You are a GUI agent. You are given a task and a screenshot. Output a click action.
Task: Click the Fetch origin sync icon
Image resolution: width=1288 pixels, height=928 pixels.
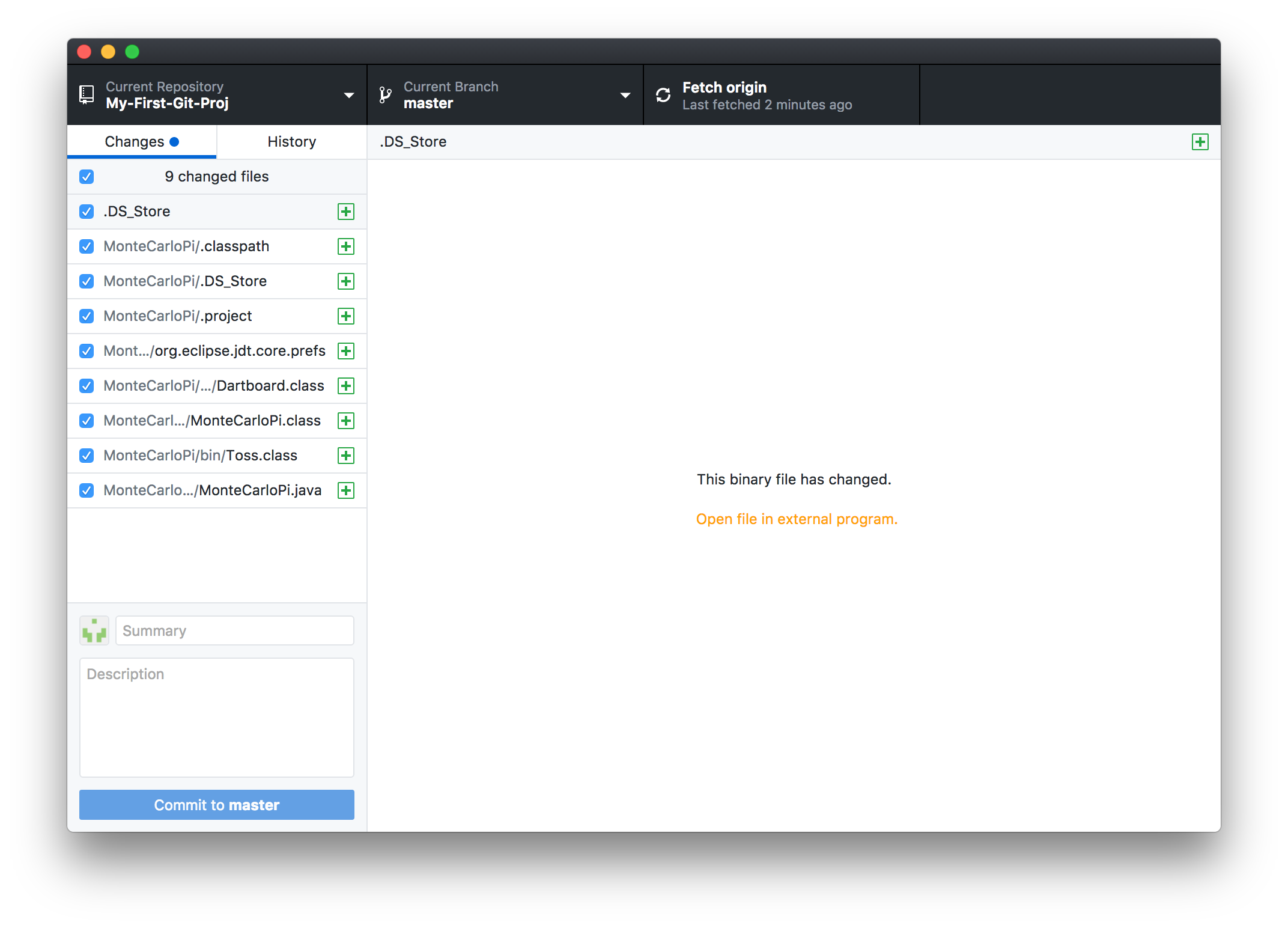tap(663, 95)
